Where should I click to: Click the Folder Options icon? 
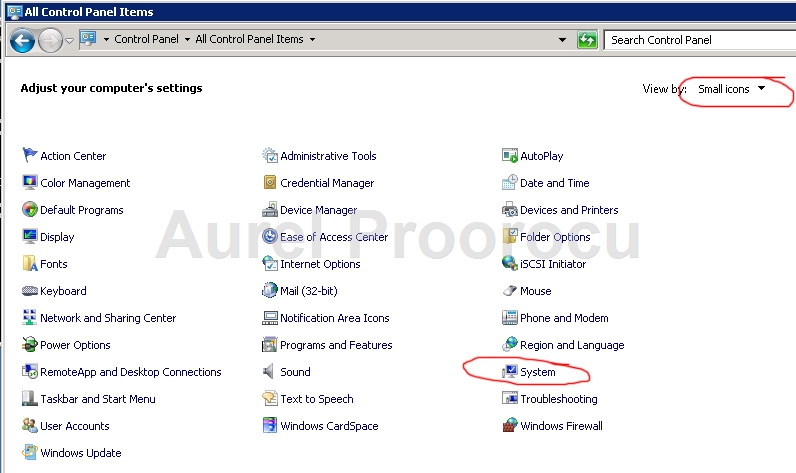510,236
